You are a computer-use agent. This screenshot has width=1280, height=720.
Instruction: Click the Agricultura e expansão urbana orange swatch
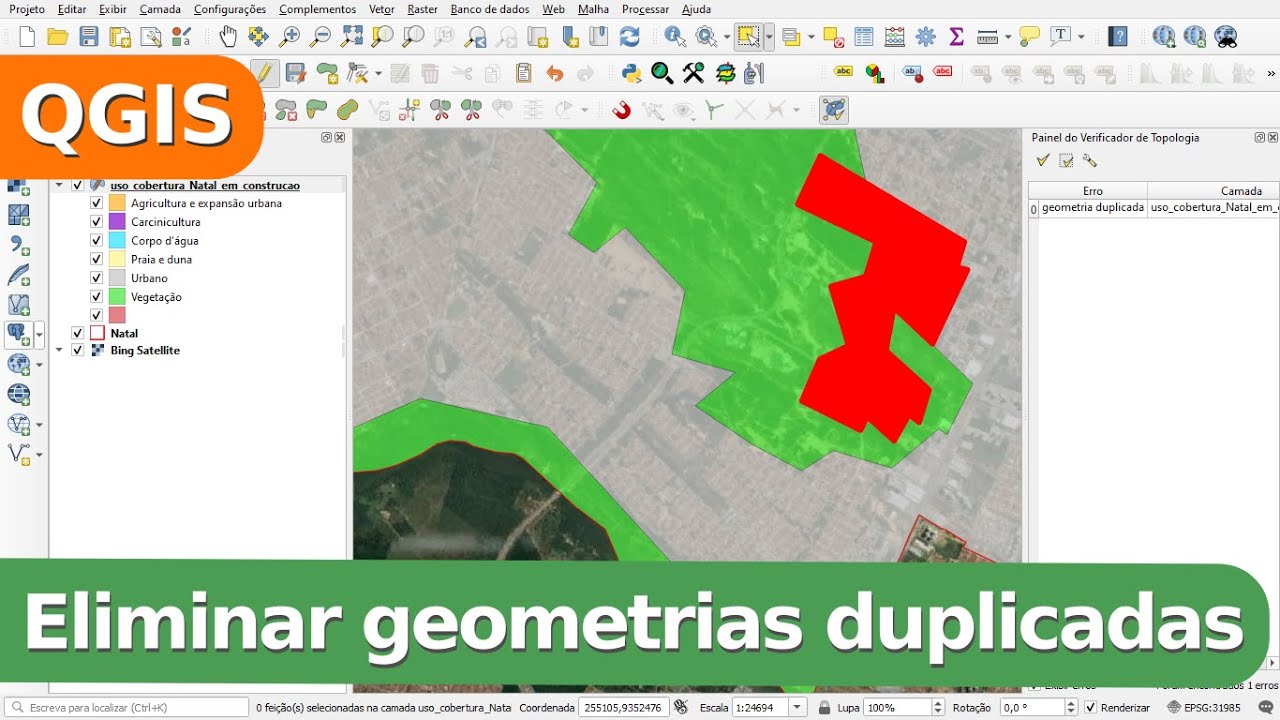pos(117,203)
